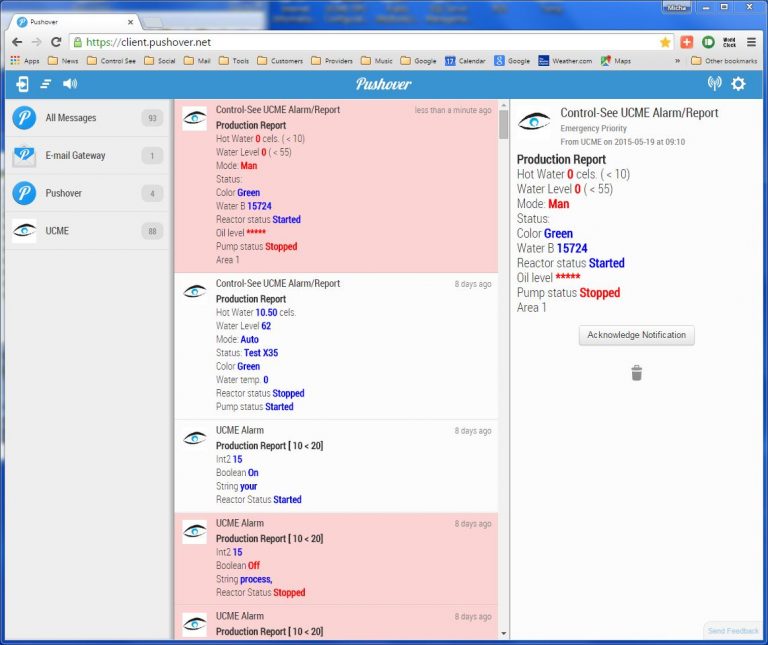This screenshot has height=645, width=768.
Task: Click the message list vertical scrollbar
Action: (x=503, y=370)
